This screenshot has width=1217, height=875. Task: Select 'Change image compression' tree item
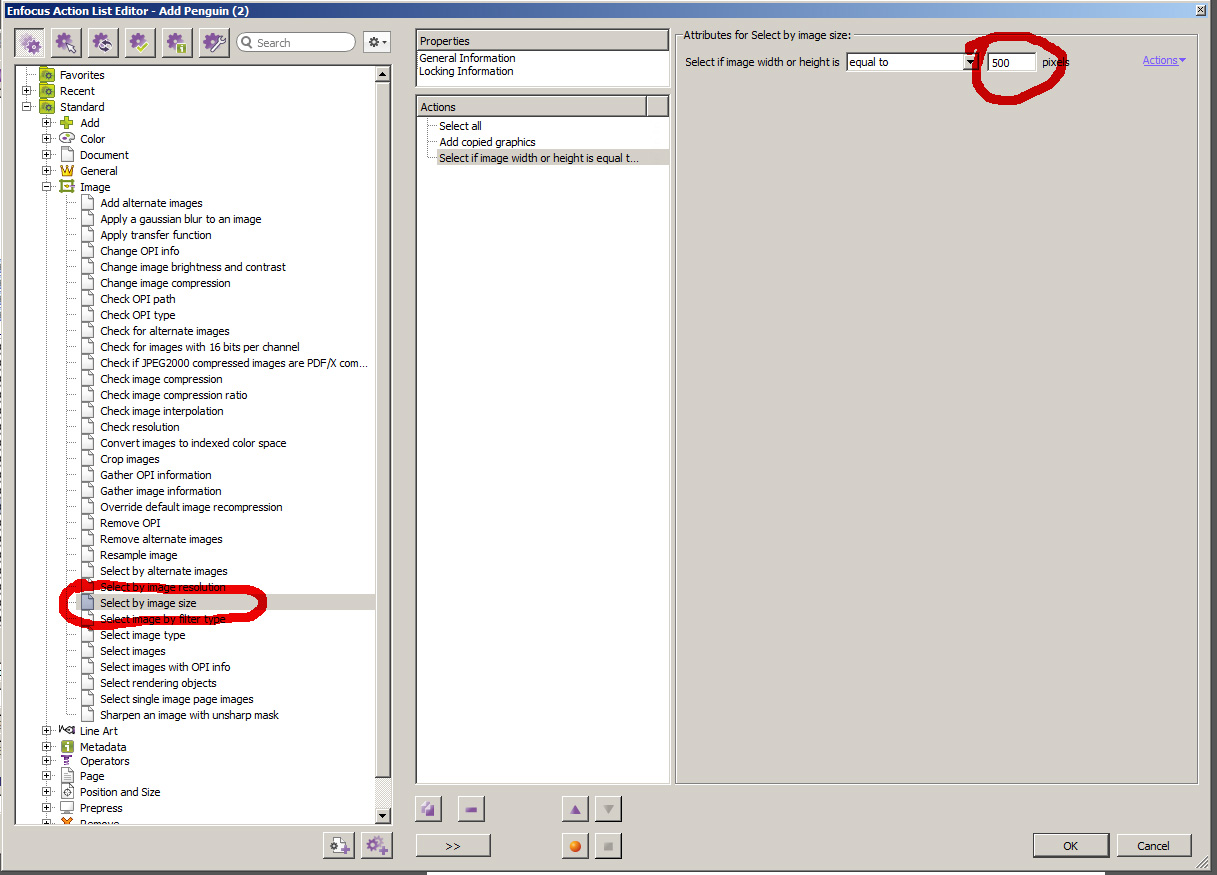[x=165, y=283]
